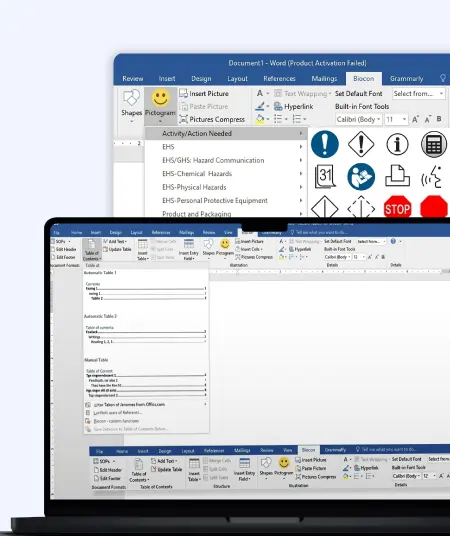
Task: Select EHS/GHS: Hazard Communication entry
Action: tap(226, 160)
